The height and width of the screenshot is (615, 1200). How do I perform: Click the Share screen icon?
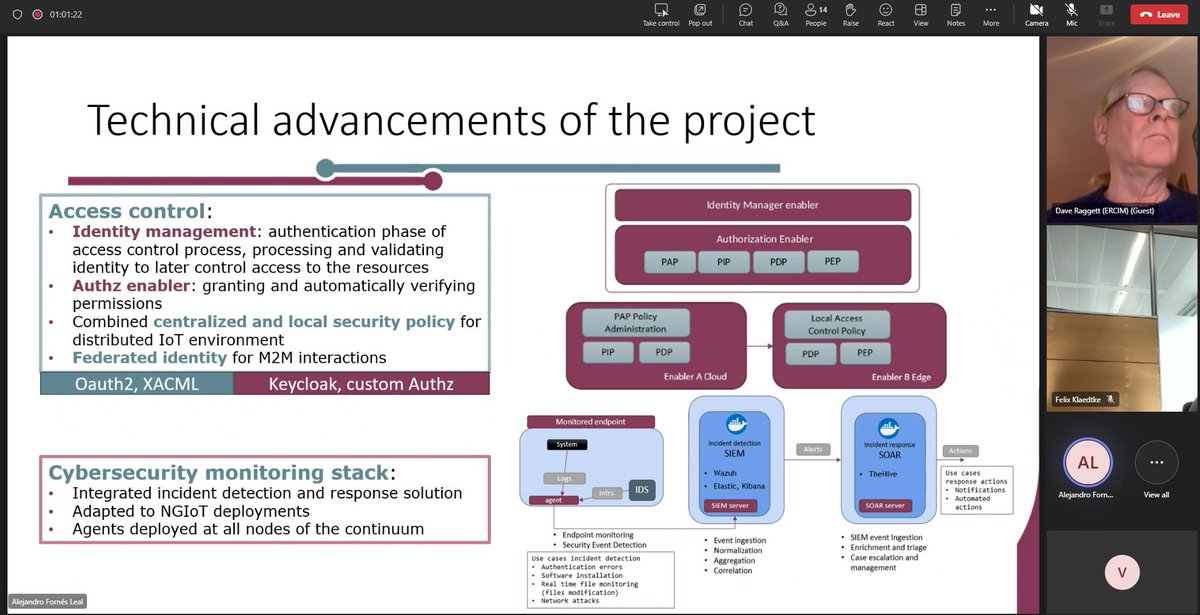pos(1106,14)
